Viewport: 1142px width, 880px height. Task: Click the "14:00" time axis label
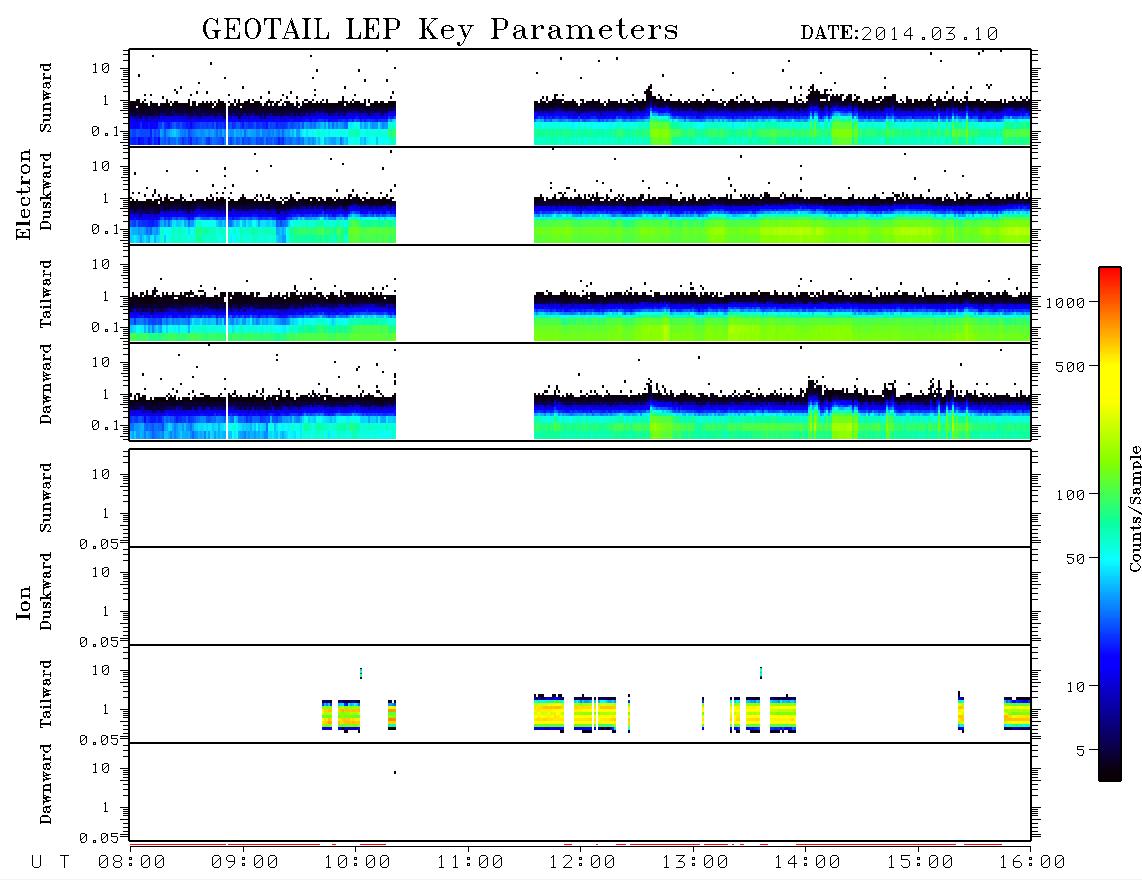(807, 863)
